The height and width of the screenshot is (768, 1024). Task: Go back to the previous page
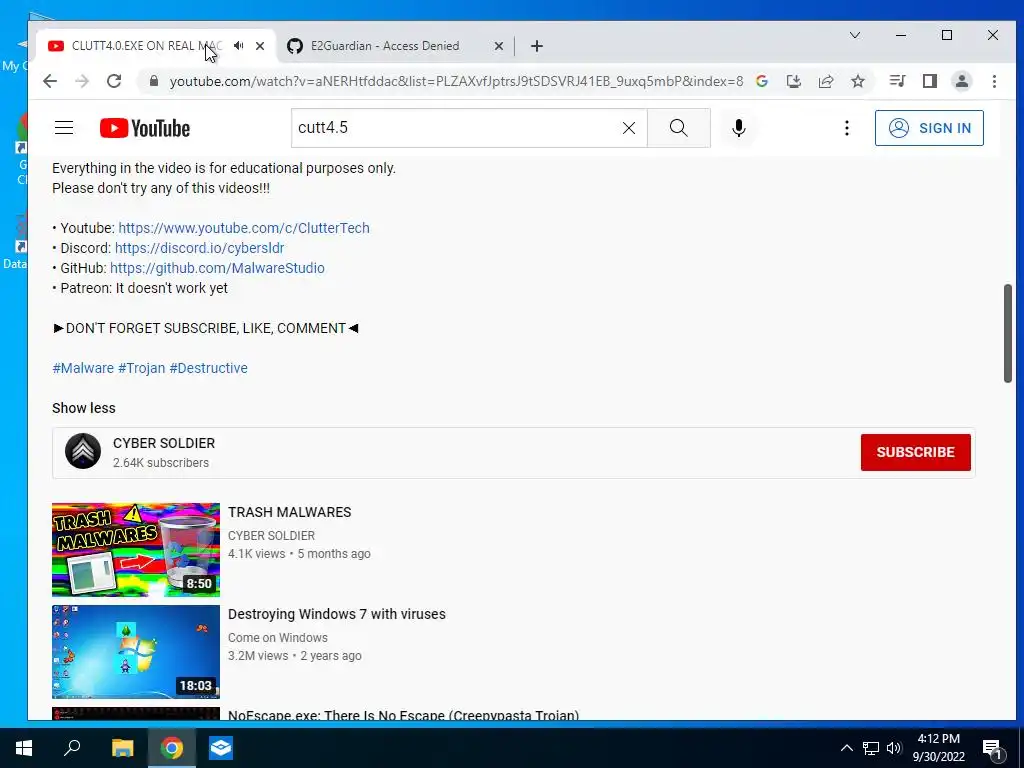coord(50,81)
